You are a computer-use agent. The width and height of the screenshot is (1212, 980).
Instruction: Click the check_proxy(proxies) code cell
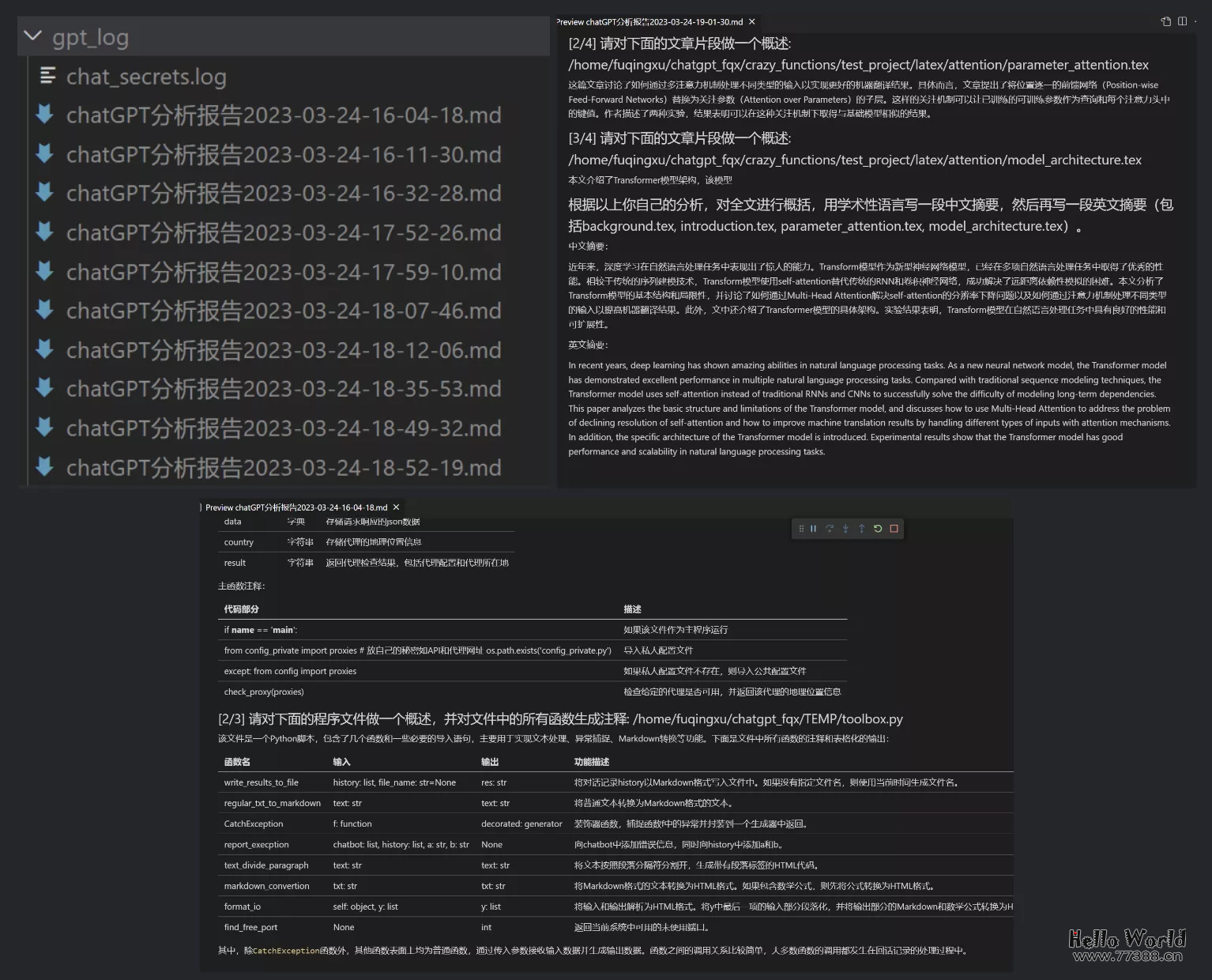(x=264, y=692)
